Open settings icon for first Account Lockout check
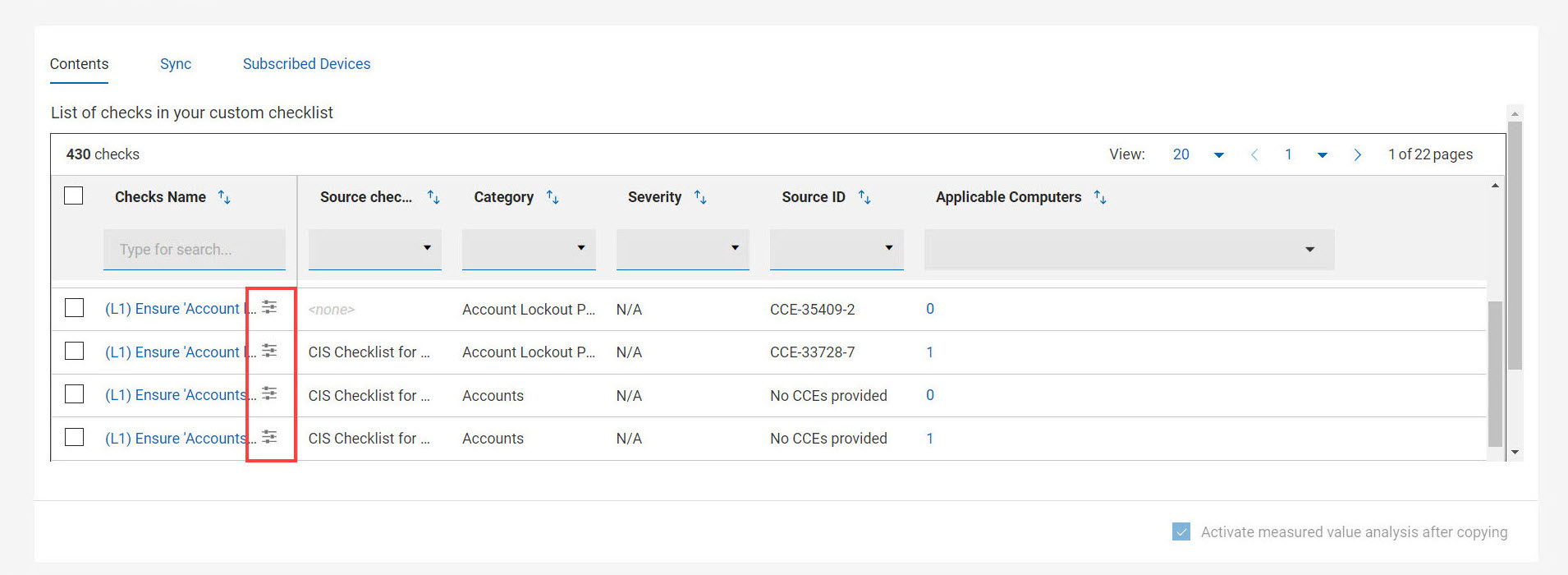 pyautogui.click(x=269, y=307)
